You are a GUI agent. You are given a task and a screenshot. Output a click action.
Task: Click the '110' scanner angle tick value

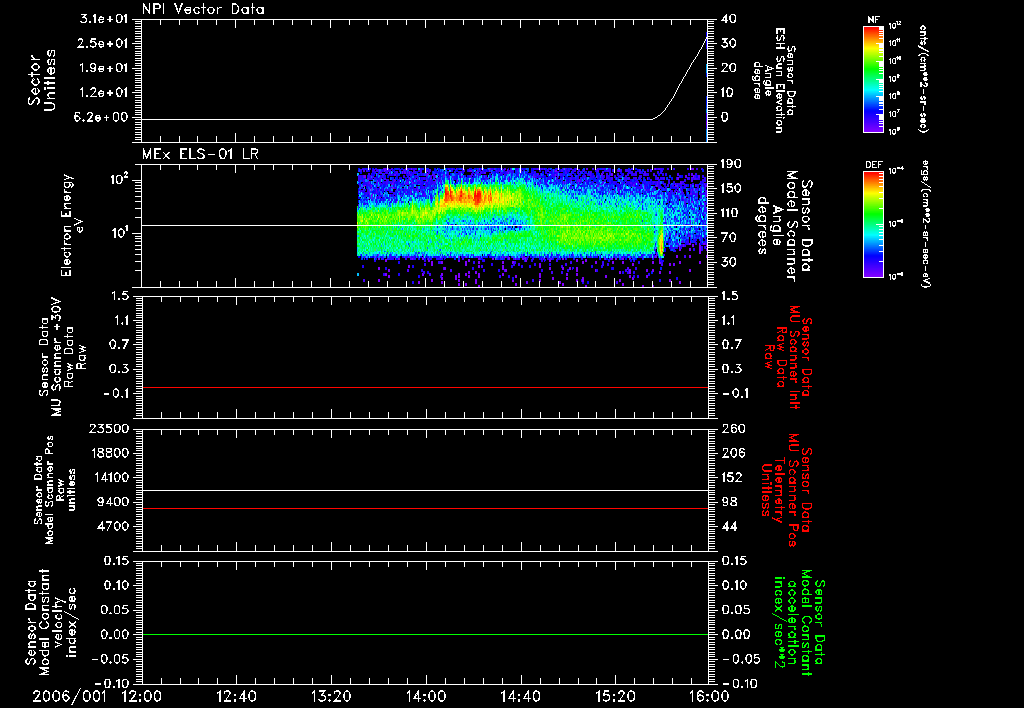tap(731, 213)
